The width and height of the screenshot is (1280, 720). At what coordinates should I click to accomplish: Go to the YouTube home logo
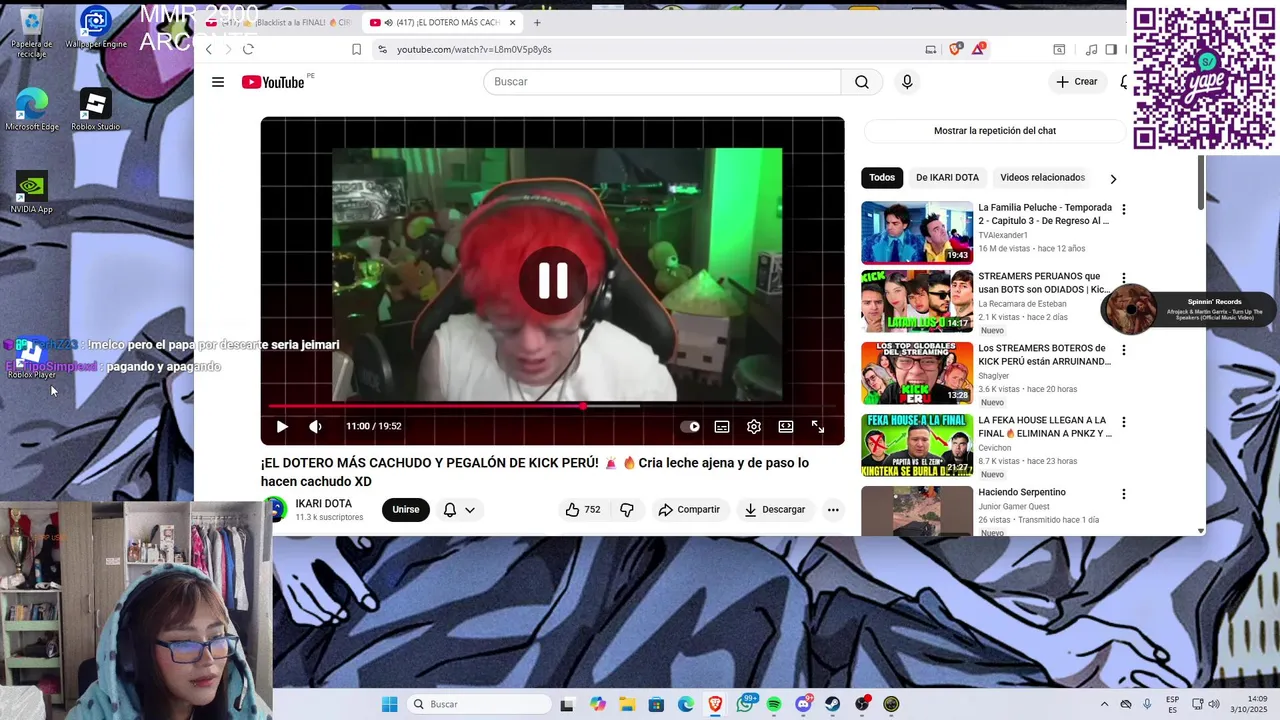tap(273, 82)
